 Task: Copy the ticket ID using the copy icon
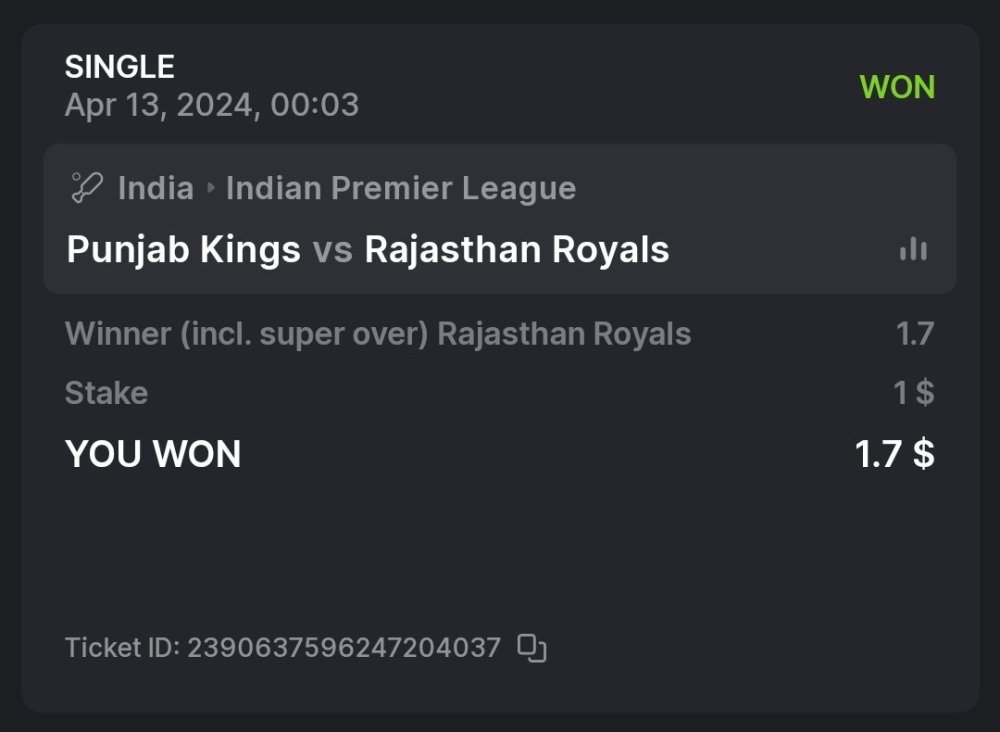tap(532, 648)
